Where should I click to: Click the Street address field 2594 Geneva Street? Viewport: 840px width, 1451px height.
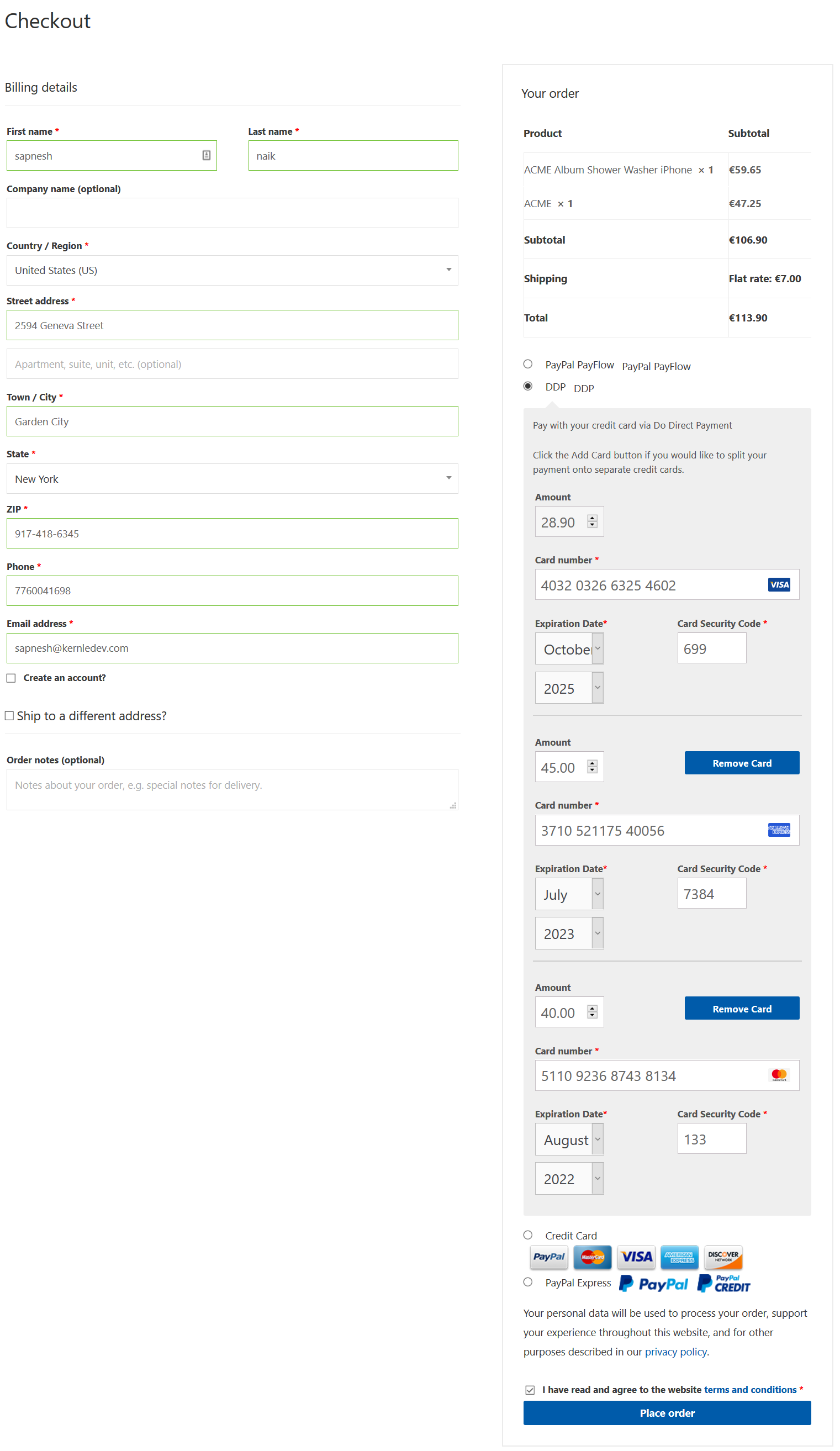[x=232, y=325]
